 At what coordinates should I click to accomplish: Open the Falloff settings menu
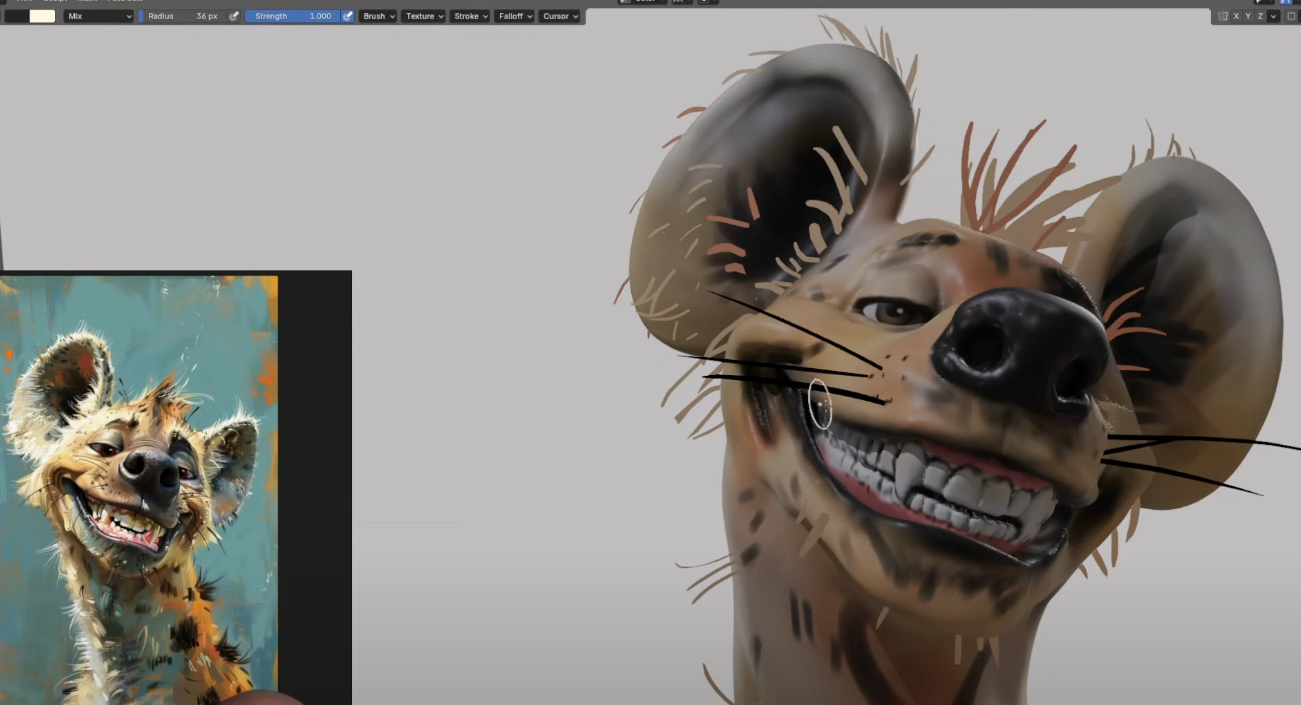pos(515,16)
